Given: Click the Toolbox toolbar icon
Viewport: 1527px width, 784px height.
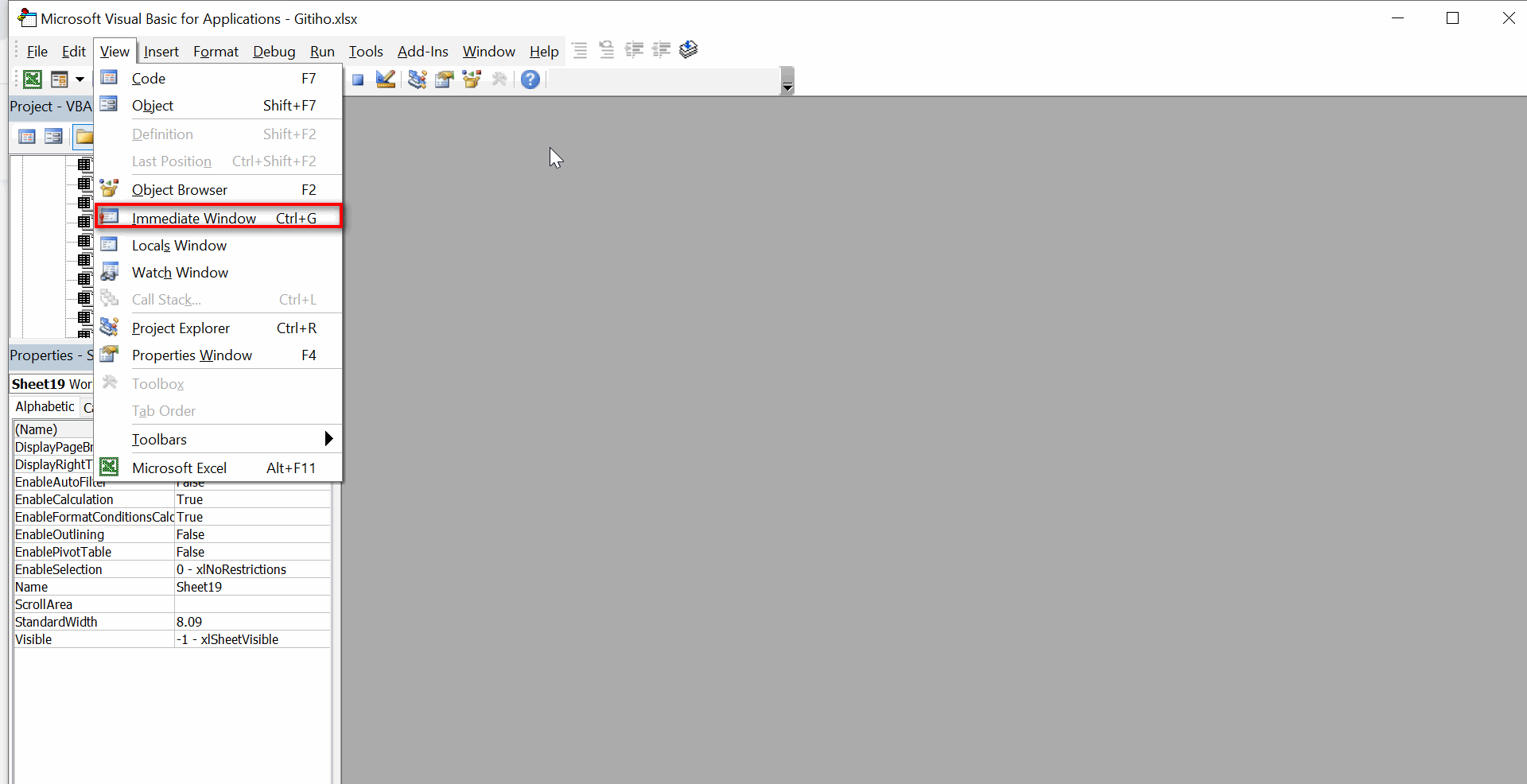Looking at the screenshot, I should pyautogui.click(x=499, y=79).
